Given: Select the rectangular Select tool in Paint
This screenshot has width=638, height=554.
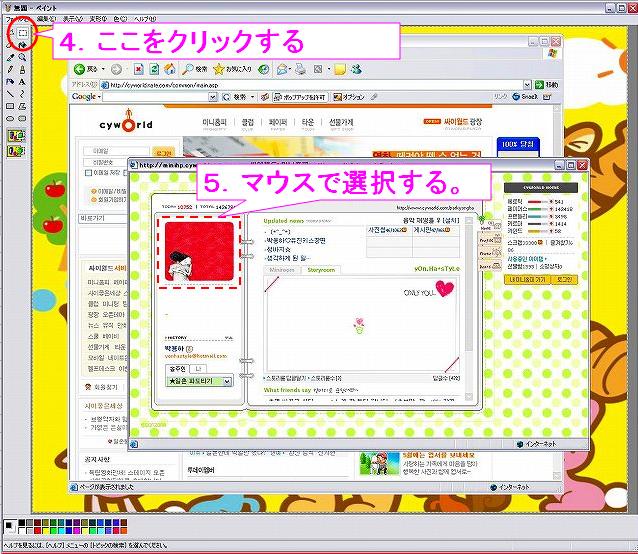Looking at the screenshot, I should [x=23, y=33].
